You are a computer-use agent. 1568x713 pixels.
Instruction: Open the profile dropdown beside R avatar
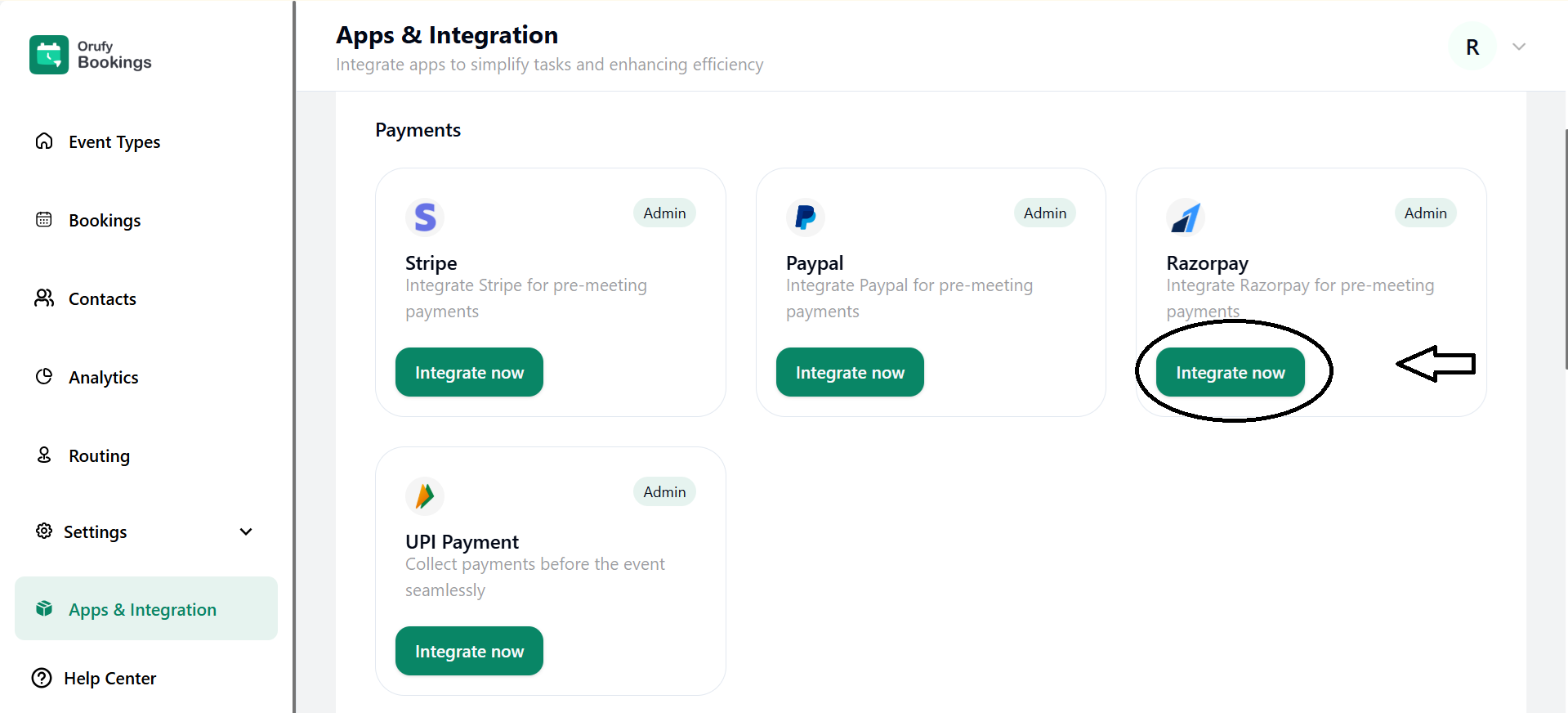tap(1518, 46)
